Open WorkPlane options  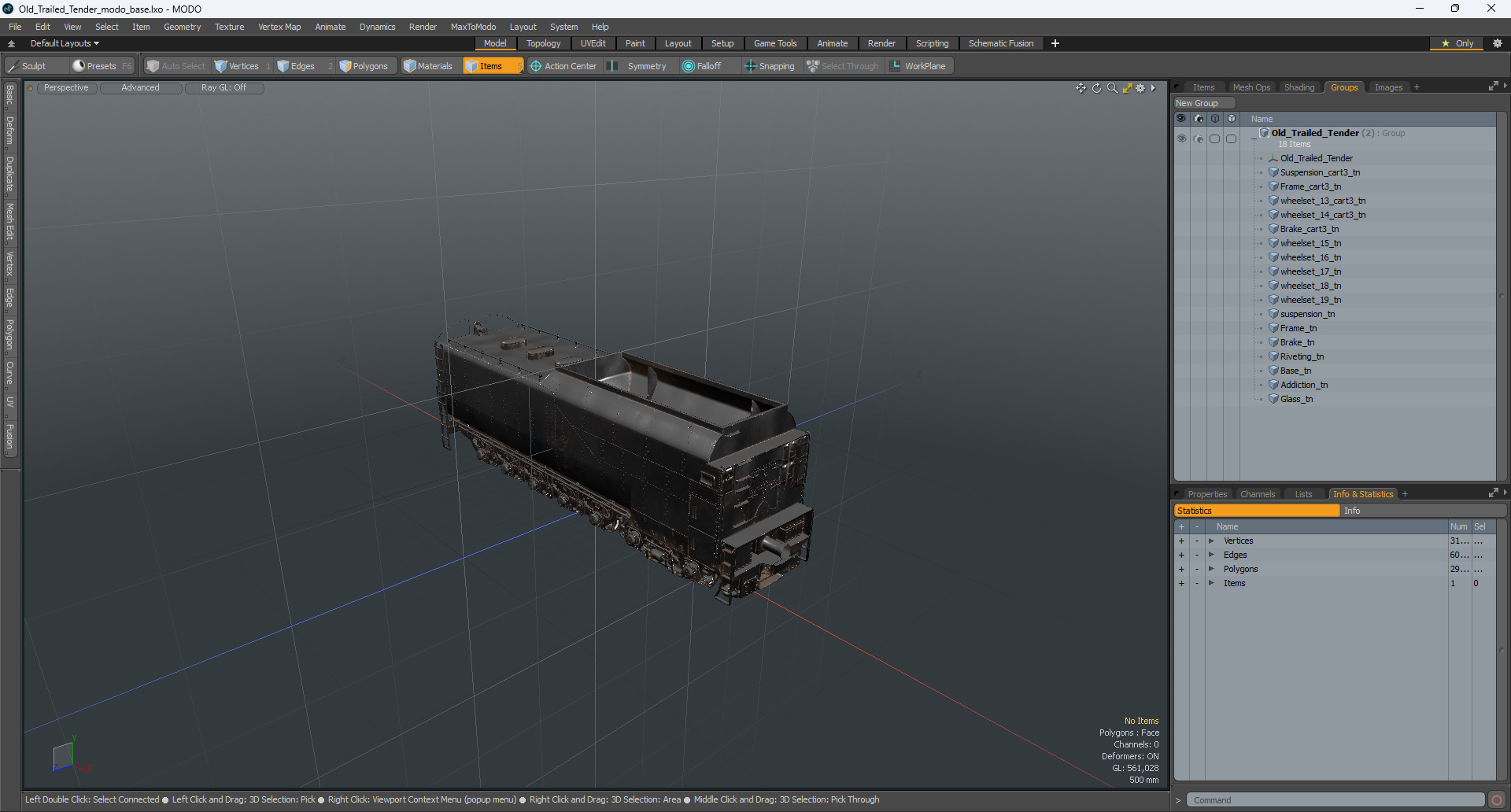(918, 66)
